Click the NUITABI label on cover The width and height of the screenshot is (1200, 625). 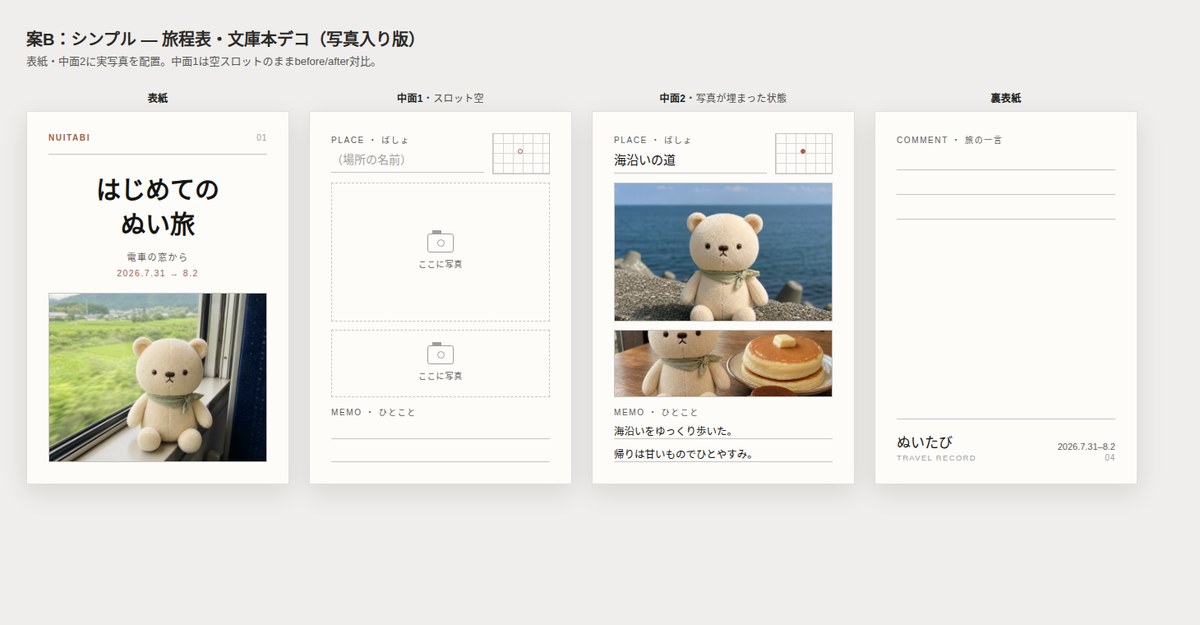click(69, 138)
